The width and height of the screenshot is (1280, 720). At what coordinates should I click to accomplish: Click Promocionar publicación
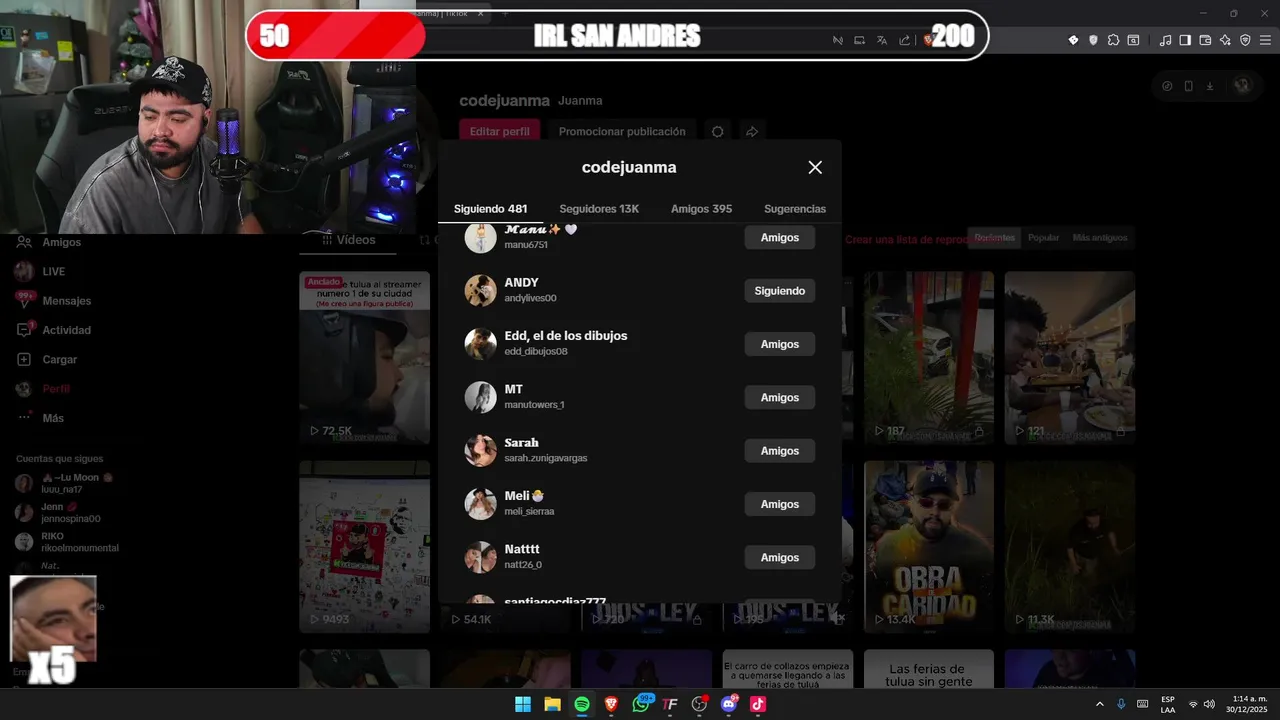tap(622, 131)
